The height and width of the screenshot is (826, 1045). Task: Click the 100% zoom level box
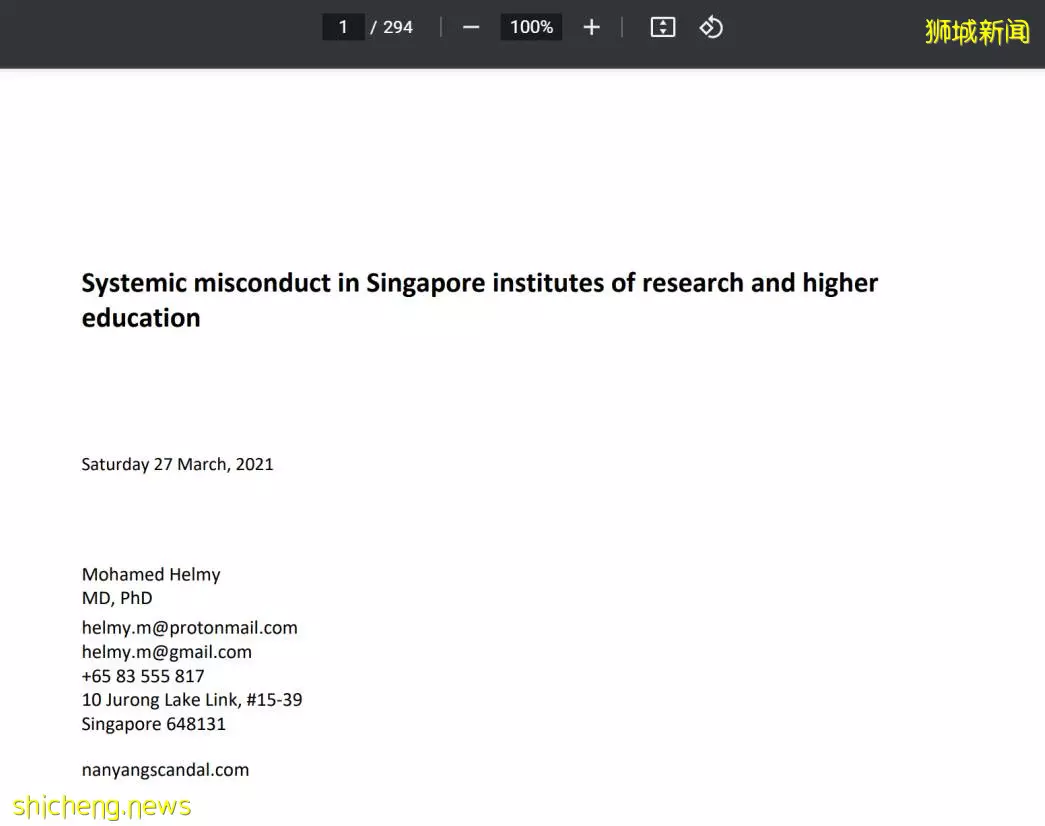[531, 27]
